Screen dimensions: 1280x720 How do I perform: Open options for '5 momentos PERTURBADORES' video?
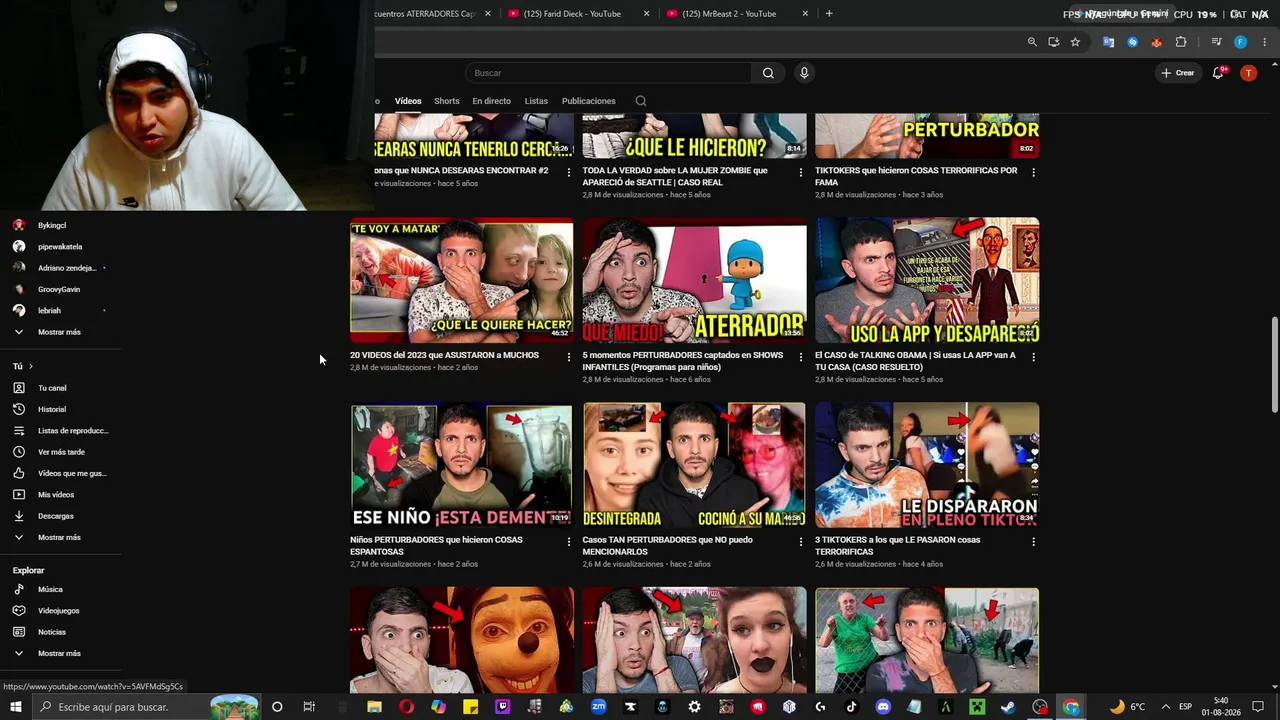pos(801,357)
